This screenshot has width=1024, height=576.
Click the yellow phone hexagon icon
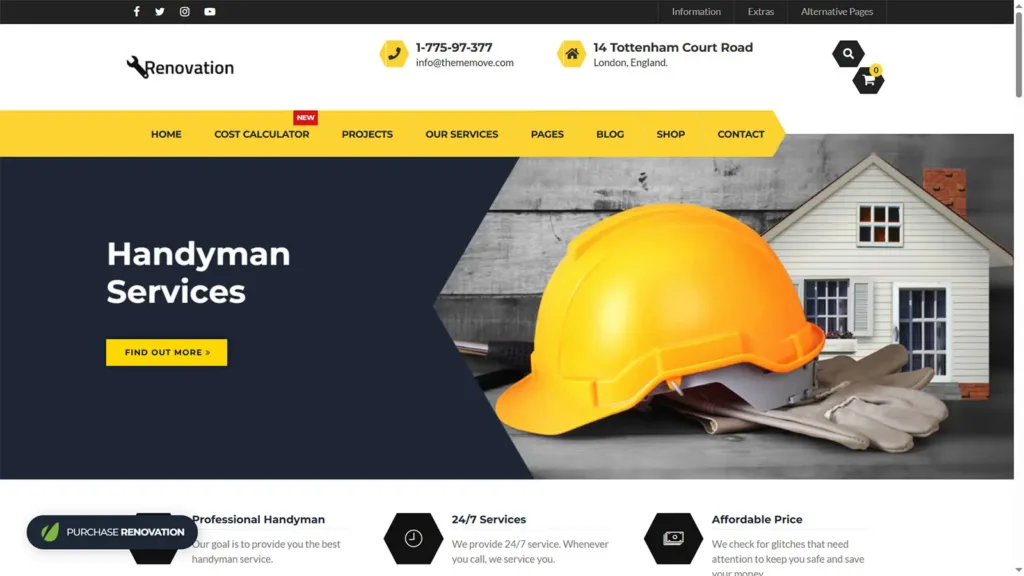[x=394, y=54]
